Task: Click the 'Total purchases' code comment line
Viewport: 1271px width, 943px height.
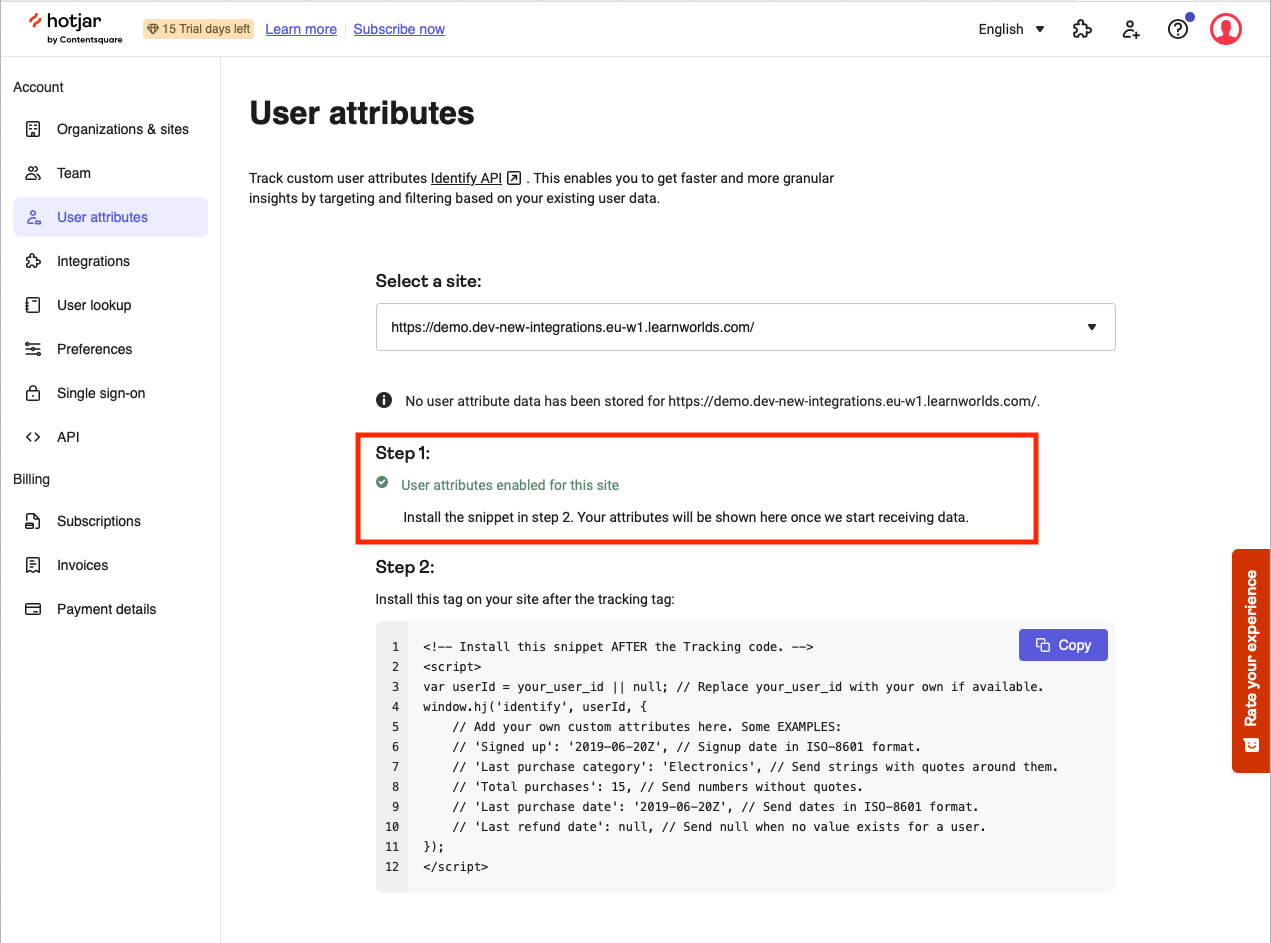Action: point(657,787)
